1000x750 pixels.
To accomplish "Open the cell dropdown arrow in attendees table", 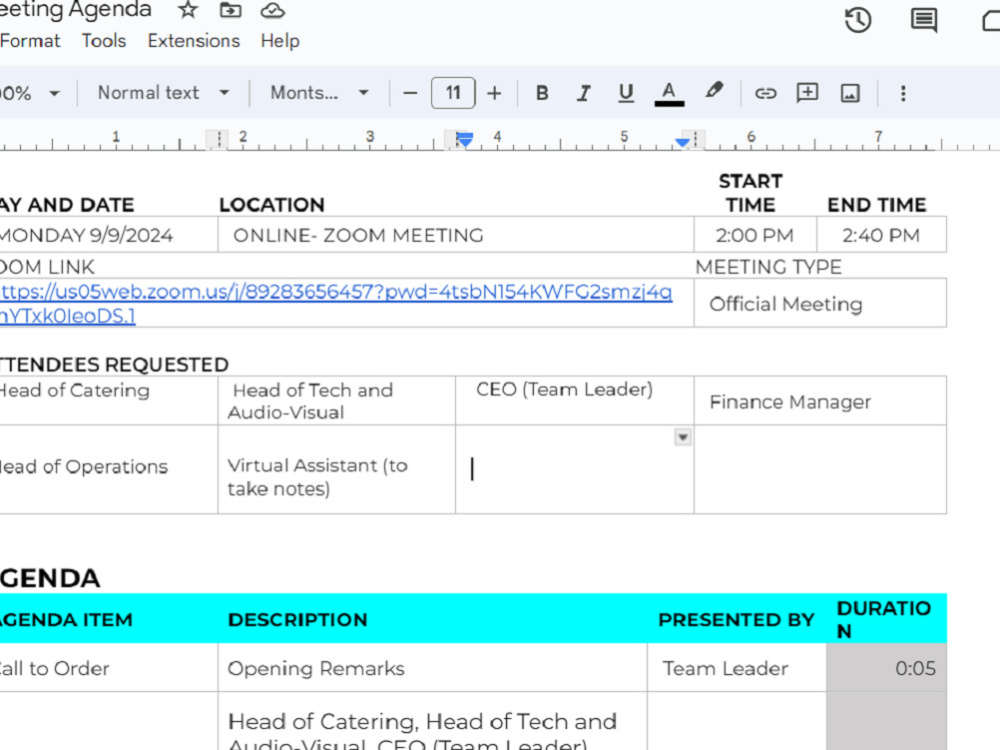I will [x=683, y=438].
